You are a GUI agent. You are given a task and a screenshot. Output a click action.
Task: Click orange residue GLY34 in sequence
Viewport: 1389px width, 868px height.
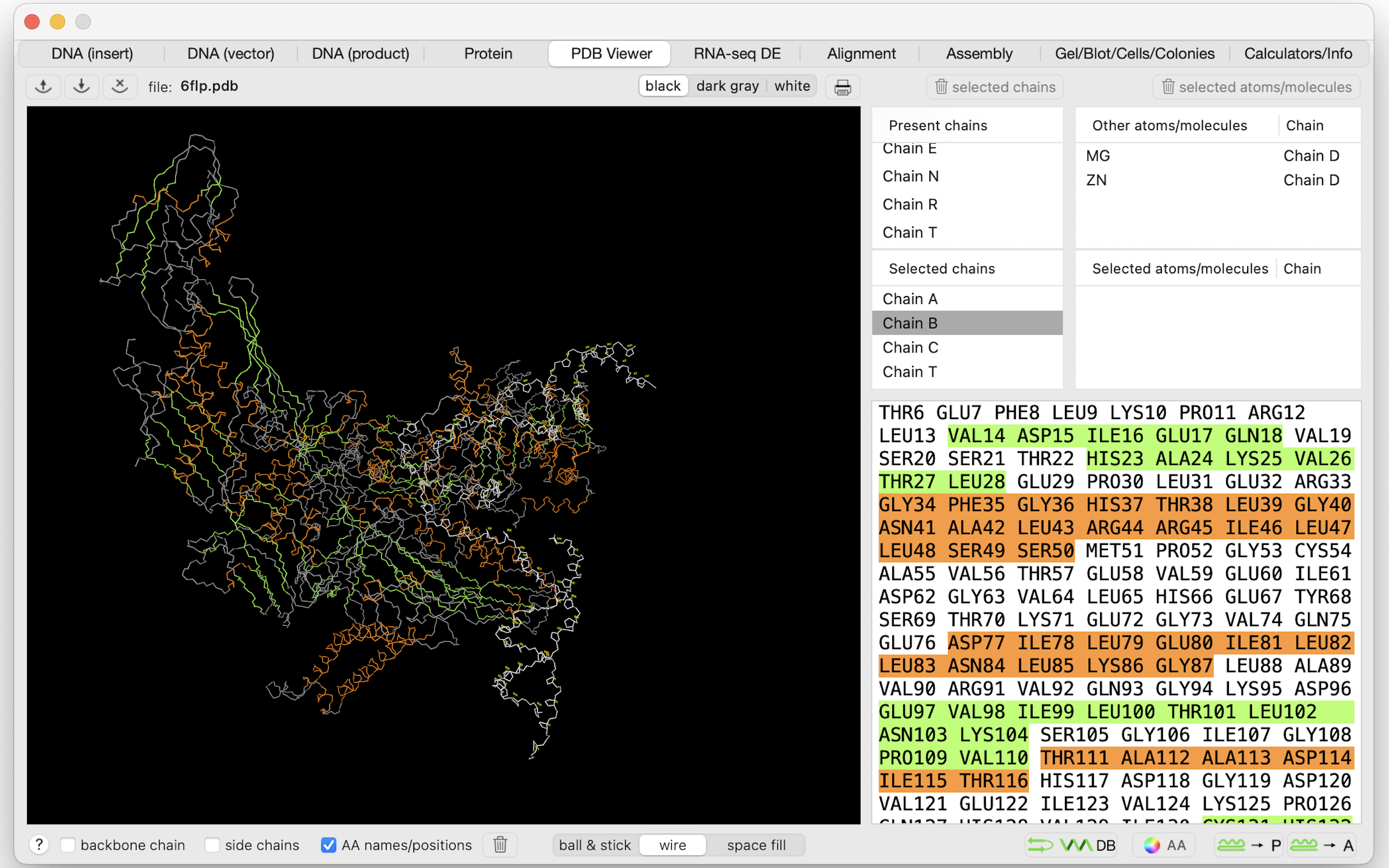[x=908, y=504]
